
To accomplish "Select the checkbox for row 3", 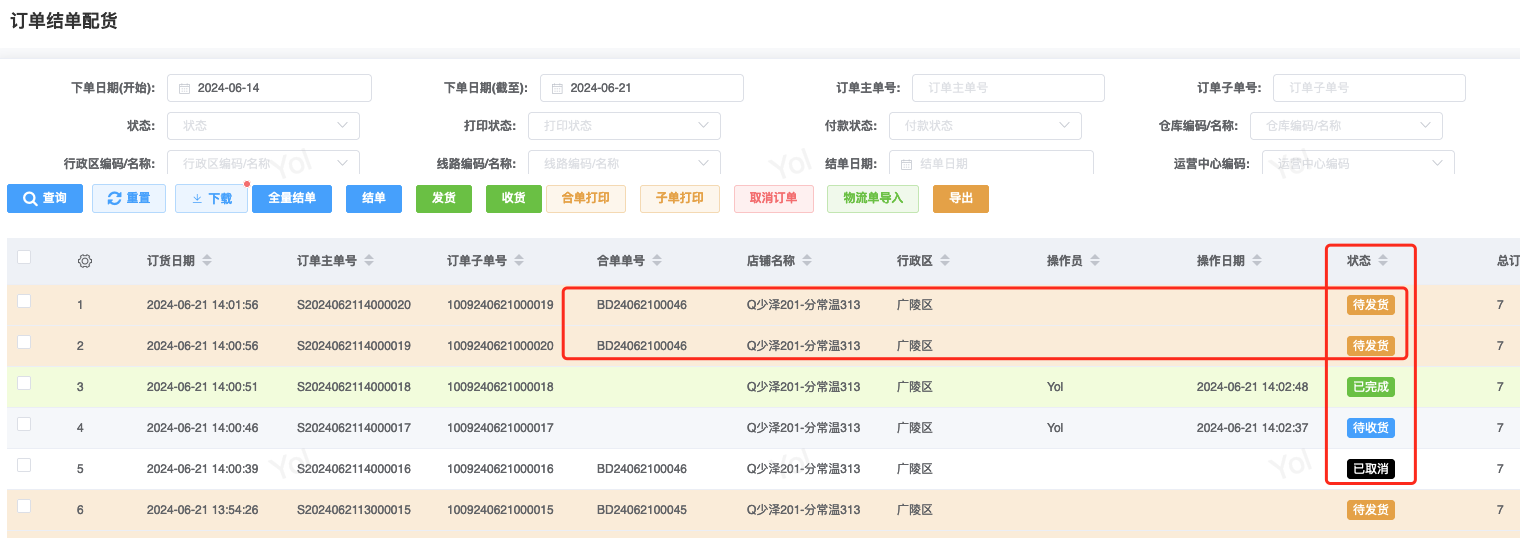I will pos(24,383).
